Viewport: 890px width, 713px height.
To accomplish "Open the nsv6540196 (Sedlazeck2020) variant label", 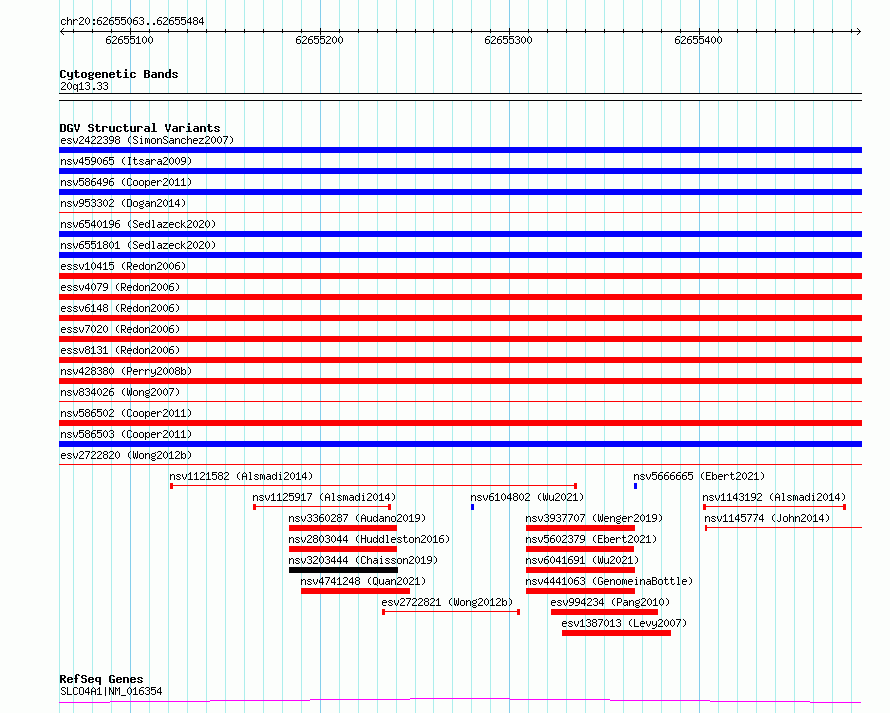I will 137,224.
